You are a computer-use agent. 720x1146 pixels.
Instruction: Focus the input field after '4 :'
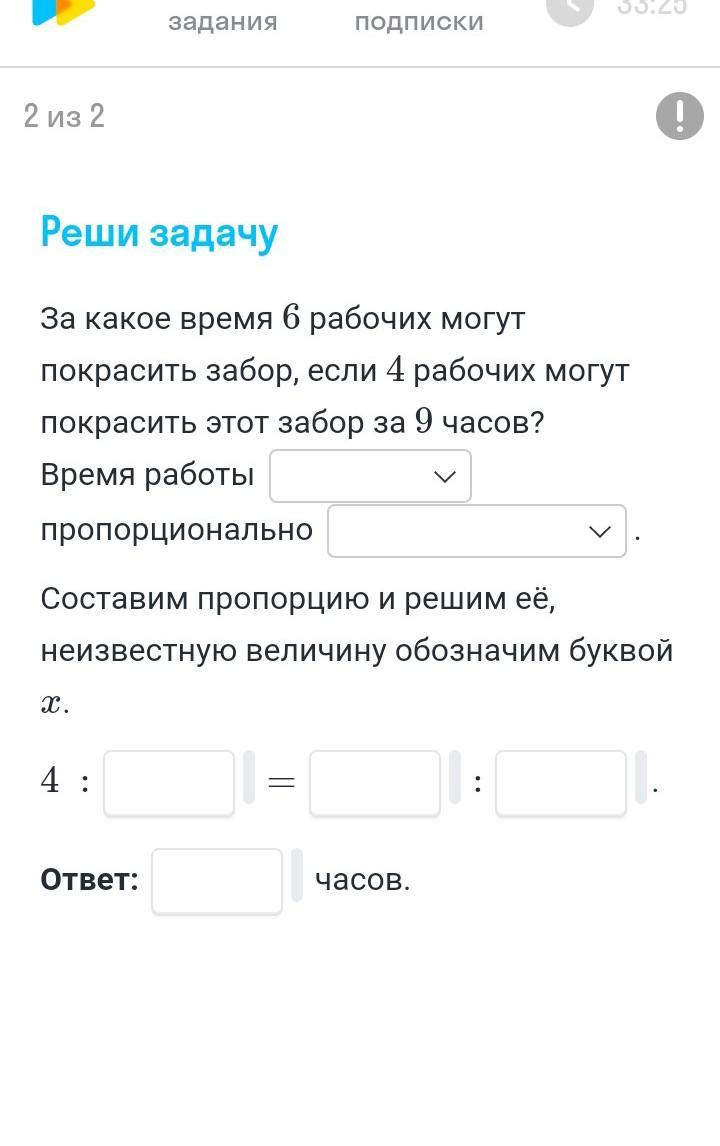point(169,783)
